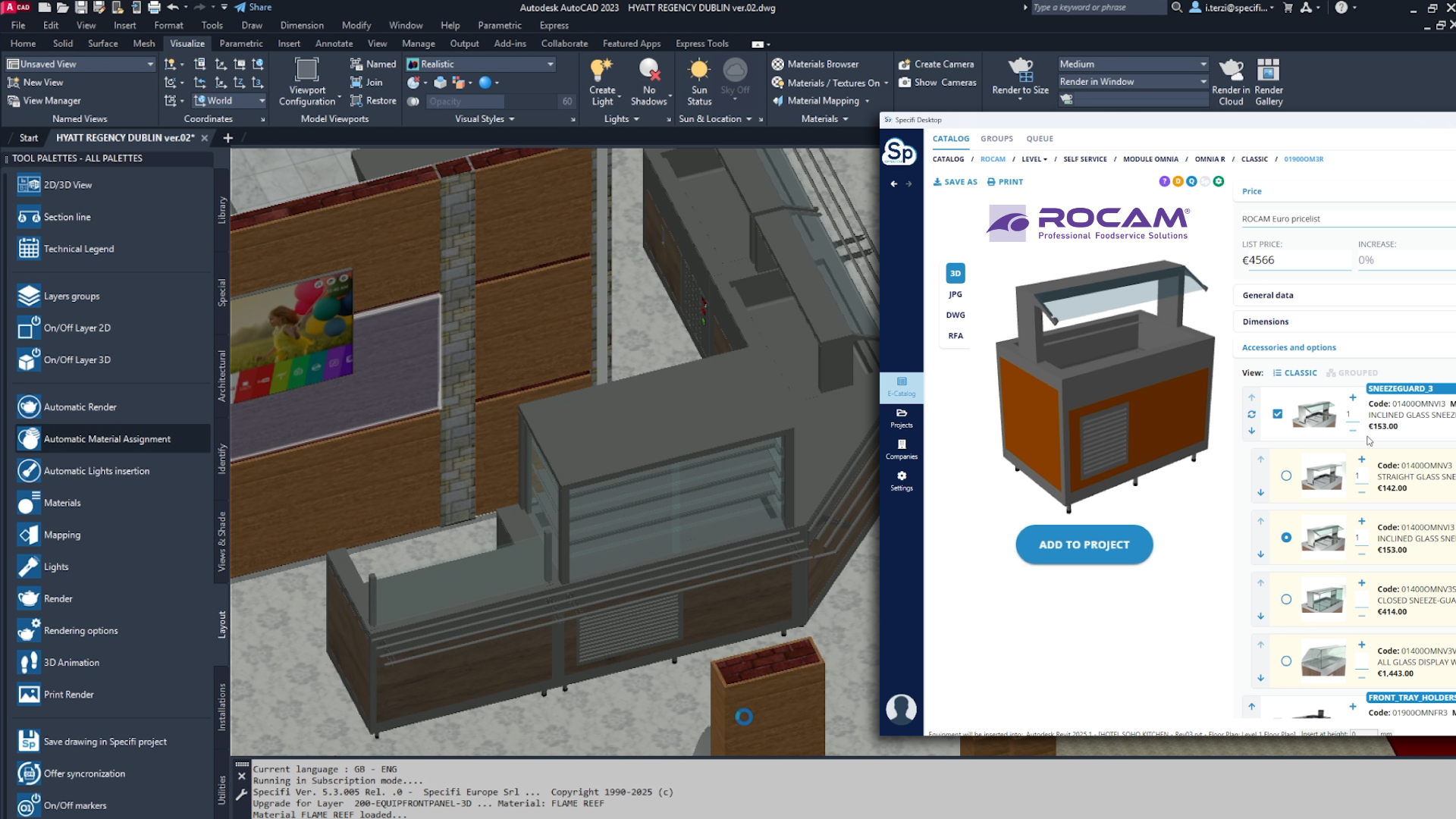
Task: Select Inclined Glass sneezeguard €153.00 radio
Action: [x=1286, y=537]
